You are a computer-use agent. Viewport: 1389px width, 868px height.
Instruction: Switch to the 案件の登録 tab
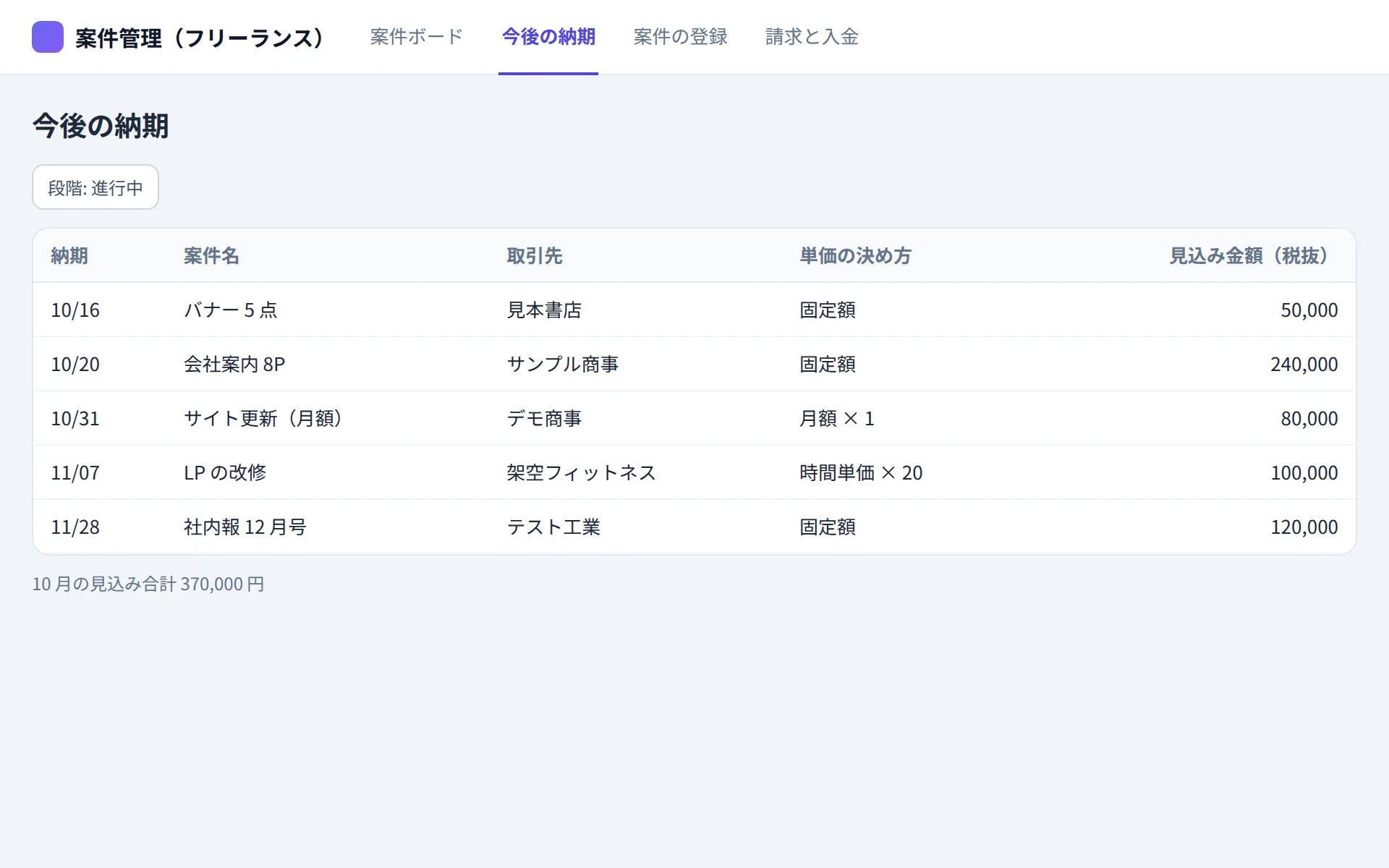tap(680, 37)
